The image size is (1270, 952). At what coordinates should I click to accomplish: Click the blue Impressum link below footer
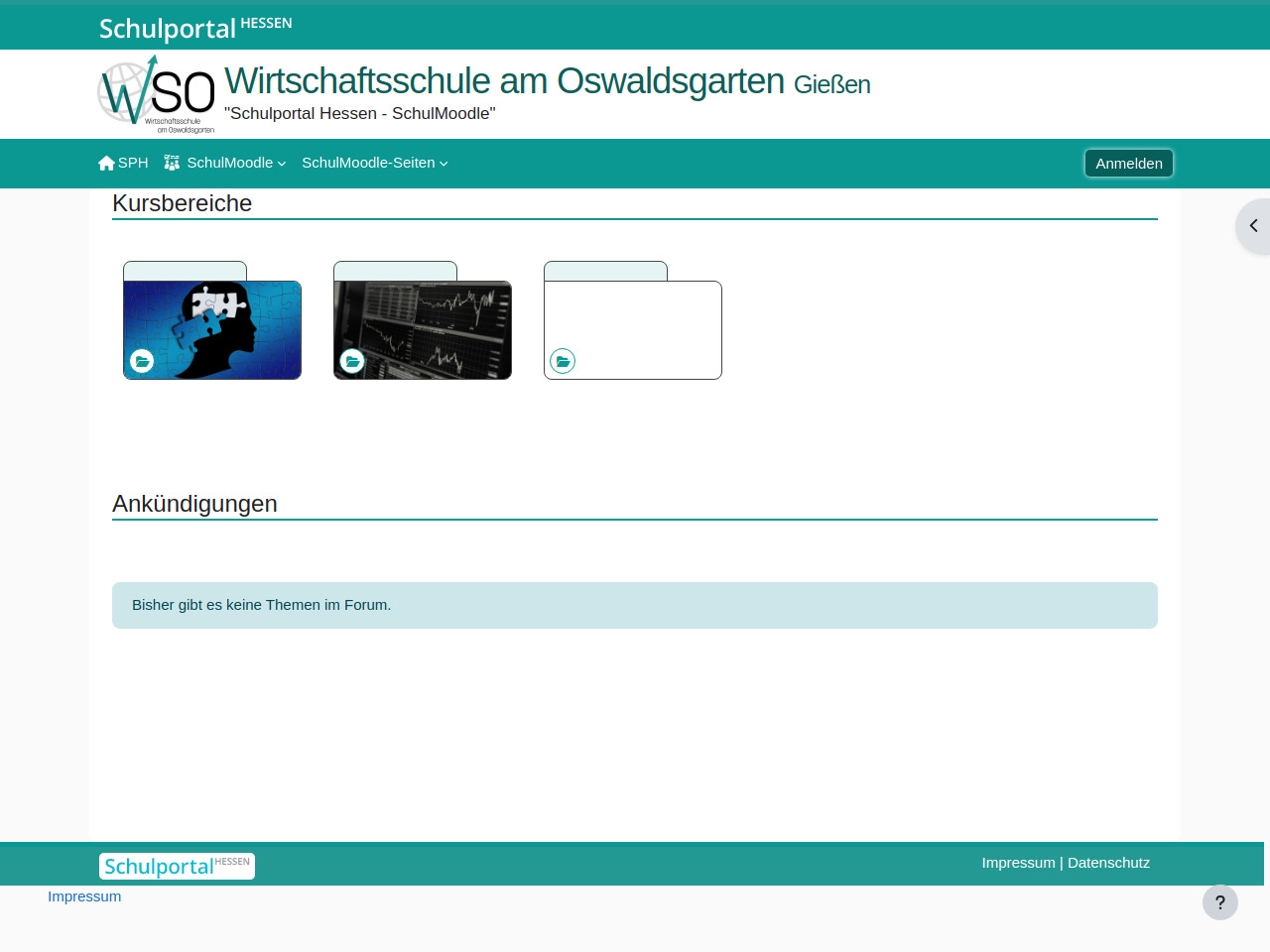tap(84, 896)
